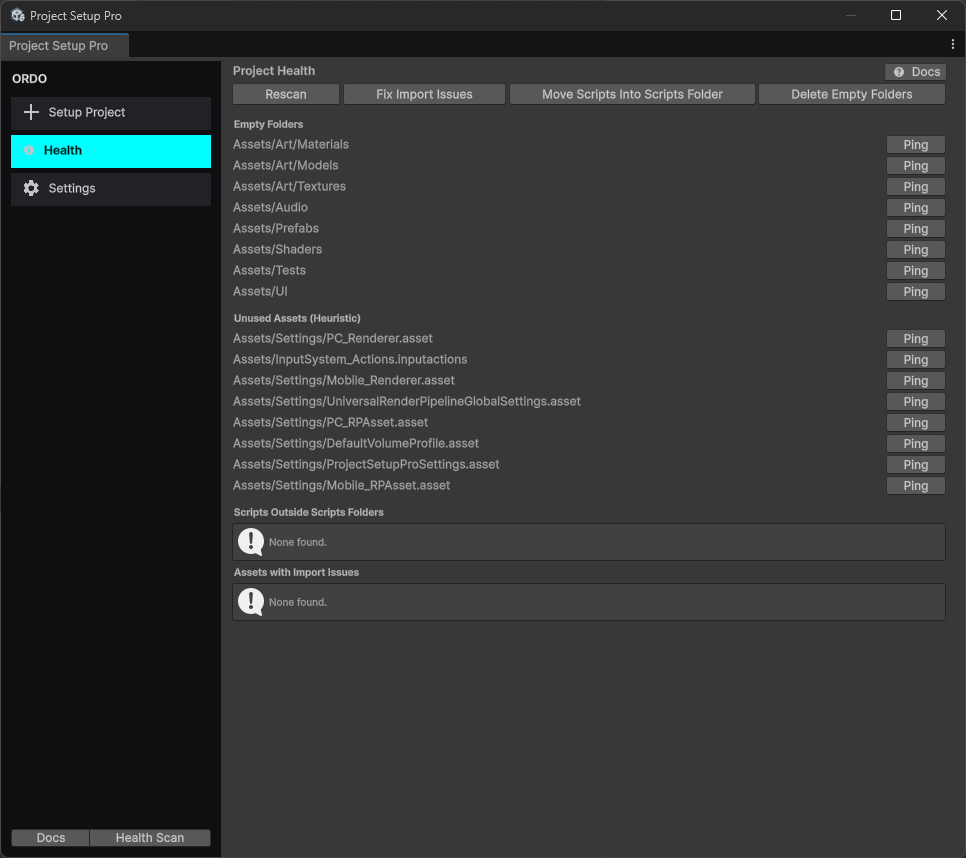Maximize the Project Setup Pro window
This screenshot has height=858, width=966.
click(x=896, y=15)
